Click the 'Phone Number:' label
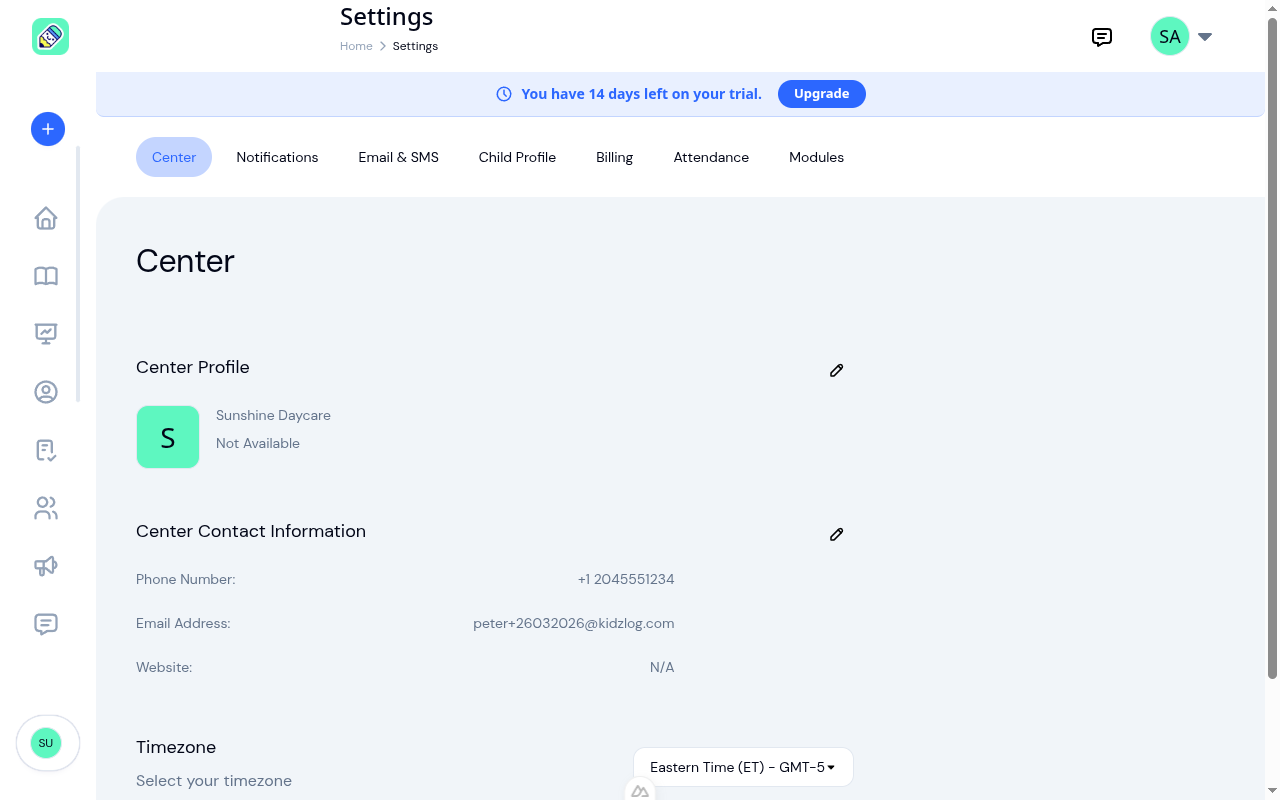The width and height of the screenshot is (1280, 800). 186,579
